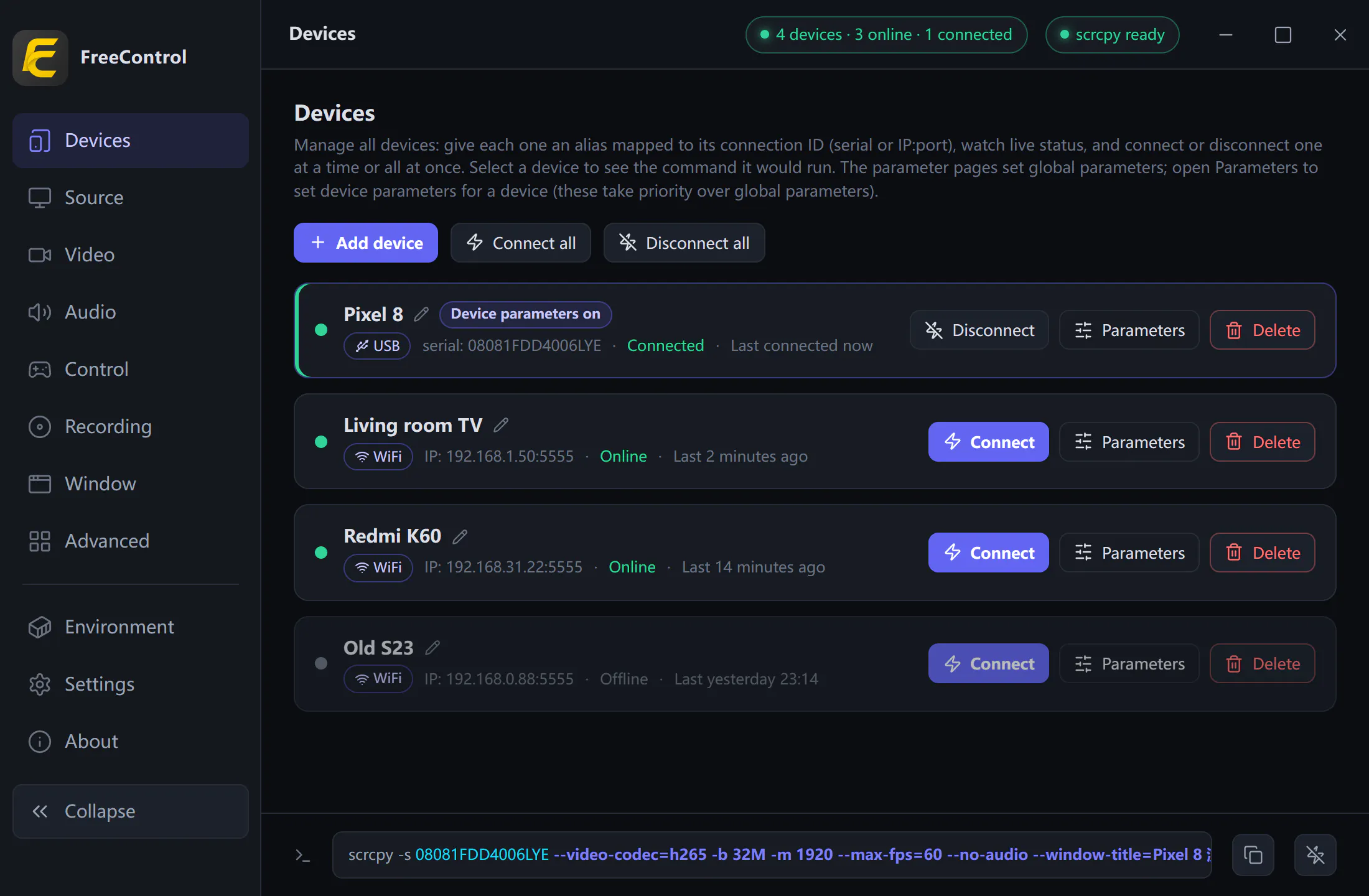Go to the Video parameters page
Screen dimensions: 1369x896
(131, 255)
